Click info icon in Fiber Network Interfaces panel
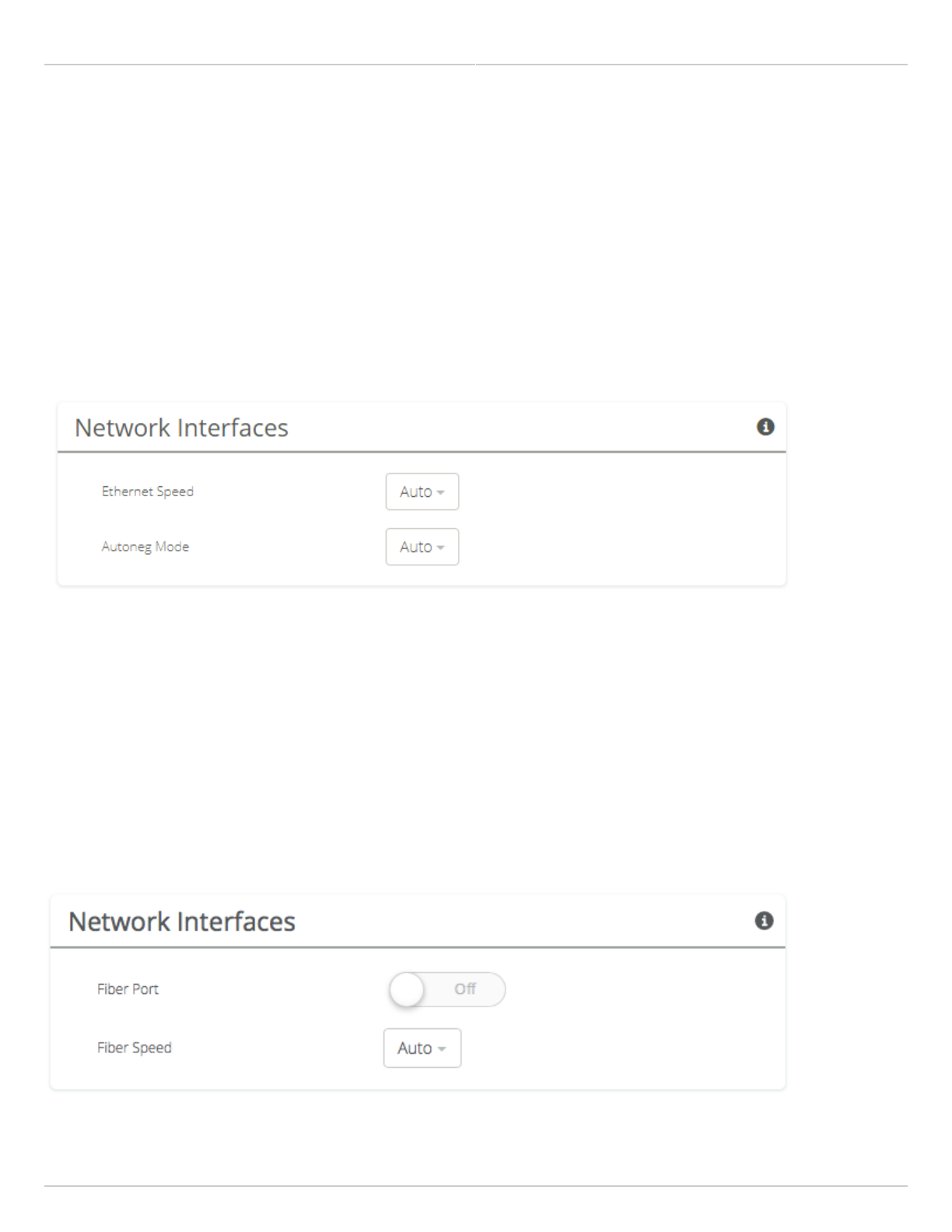The width and height of the screenshot is (952, 1232). pyautogui.click(x=764, y=921)
